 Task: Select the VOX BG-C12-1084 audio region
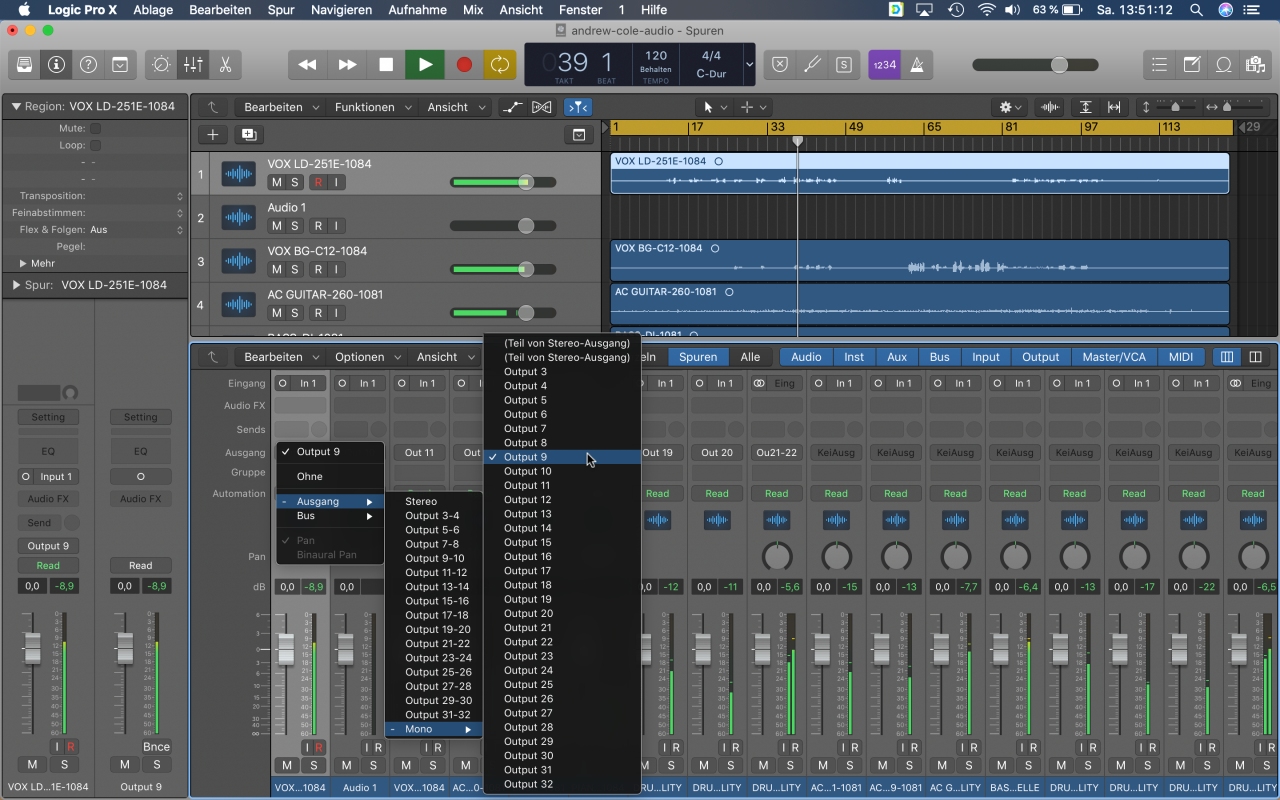(x=919, y=261)
